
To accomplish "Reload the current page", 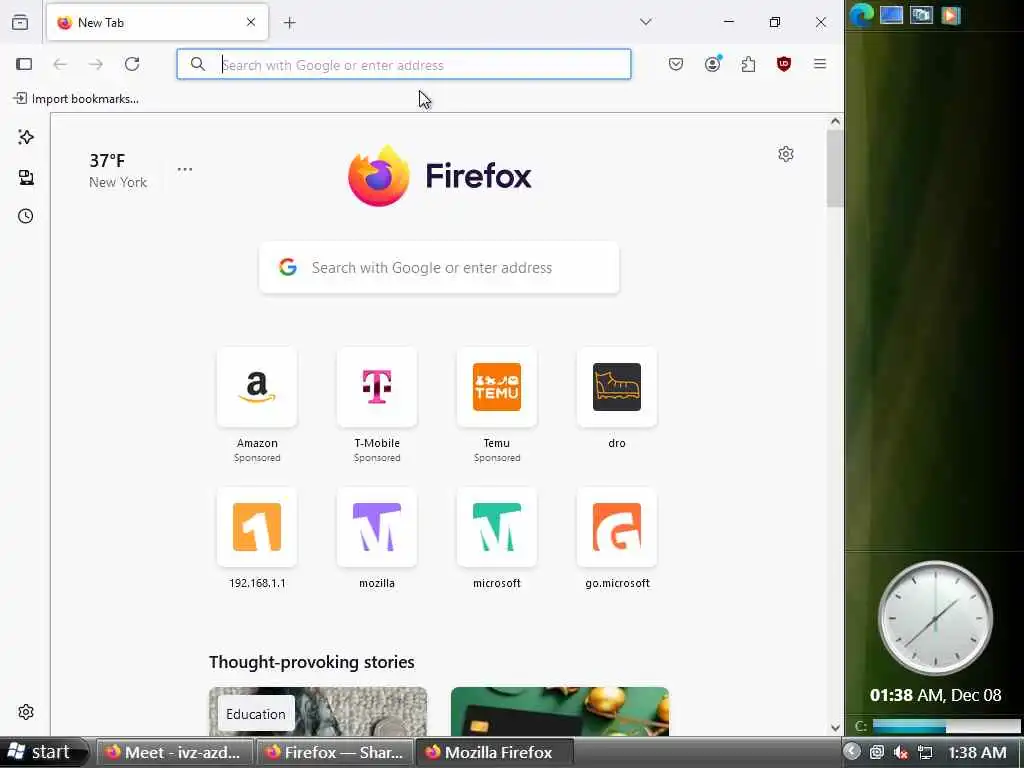I will pos(132,64).
